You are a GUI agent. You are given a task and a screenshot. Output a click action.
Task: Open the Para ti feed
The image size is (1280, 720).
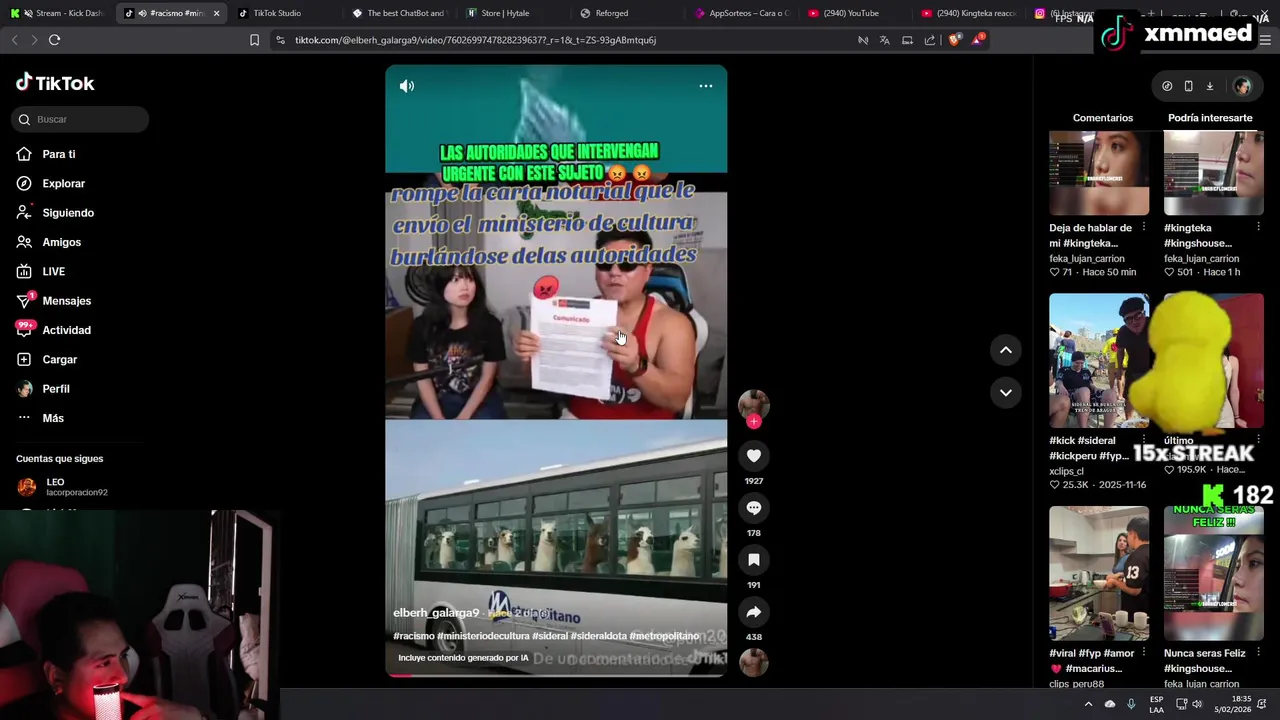[59, 155]
